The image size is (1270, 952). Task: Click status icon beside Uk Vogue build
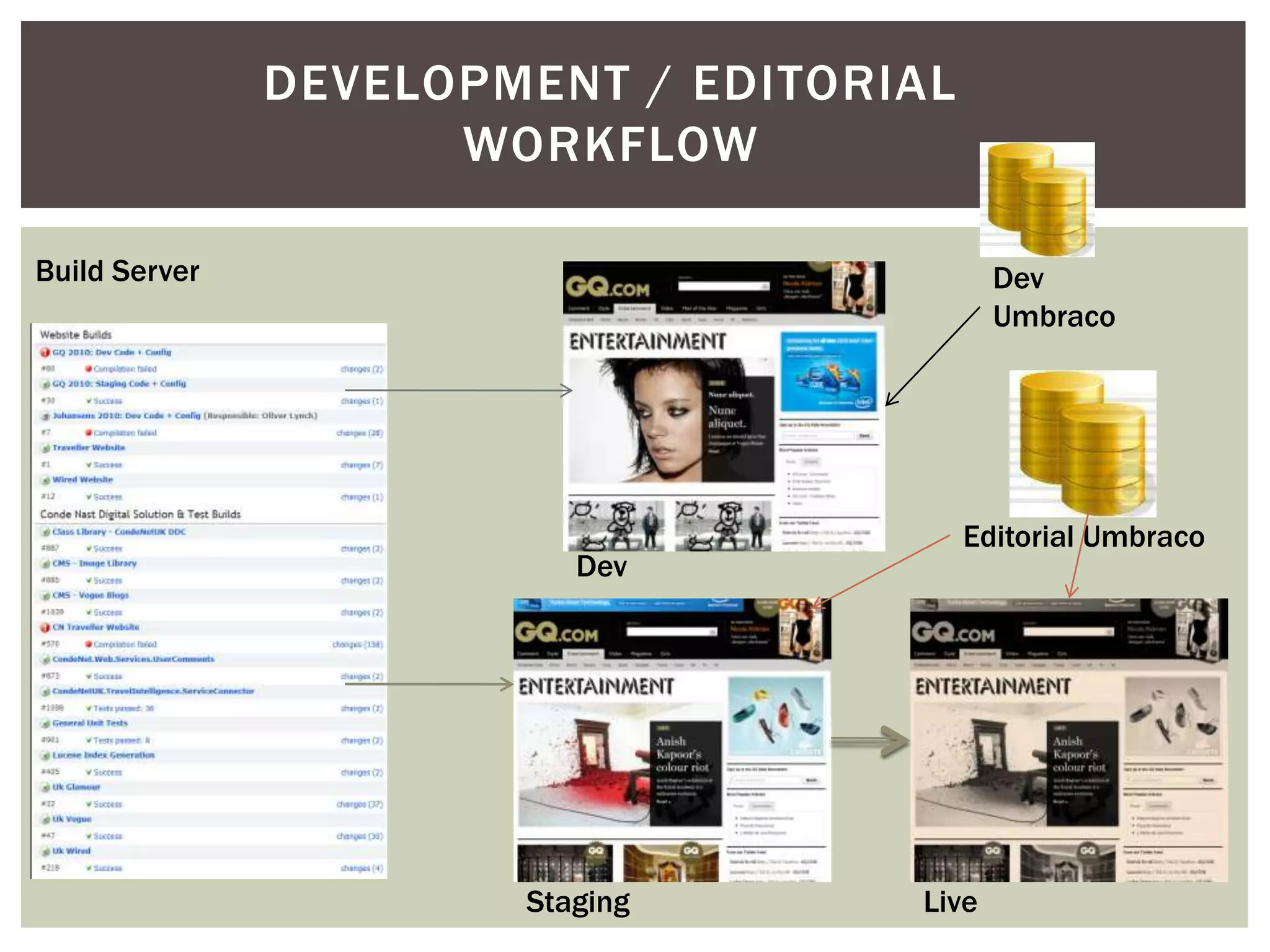point(45,819)
